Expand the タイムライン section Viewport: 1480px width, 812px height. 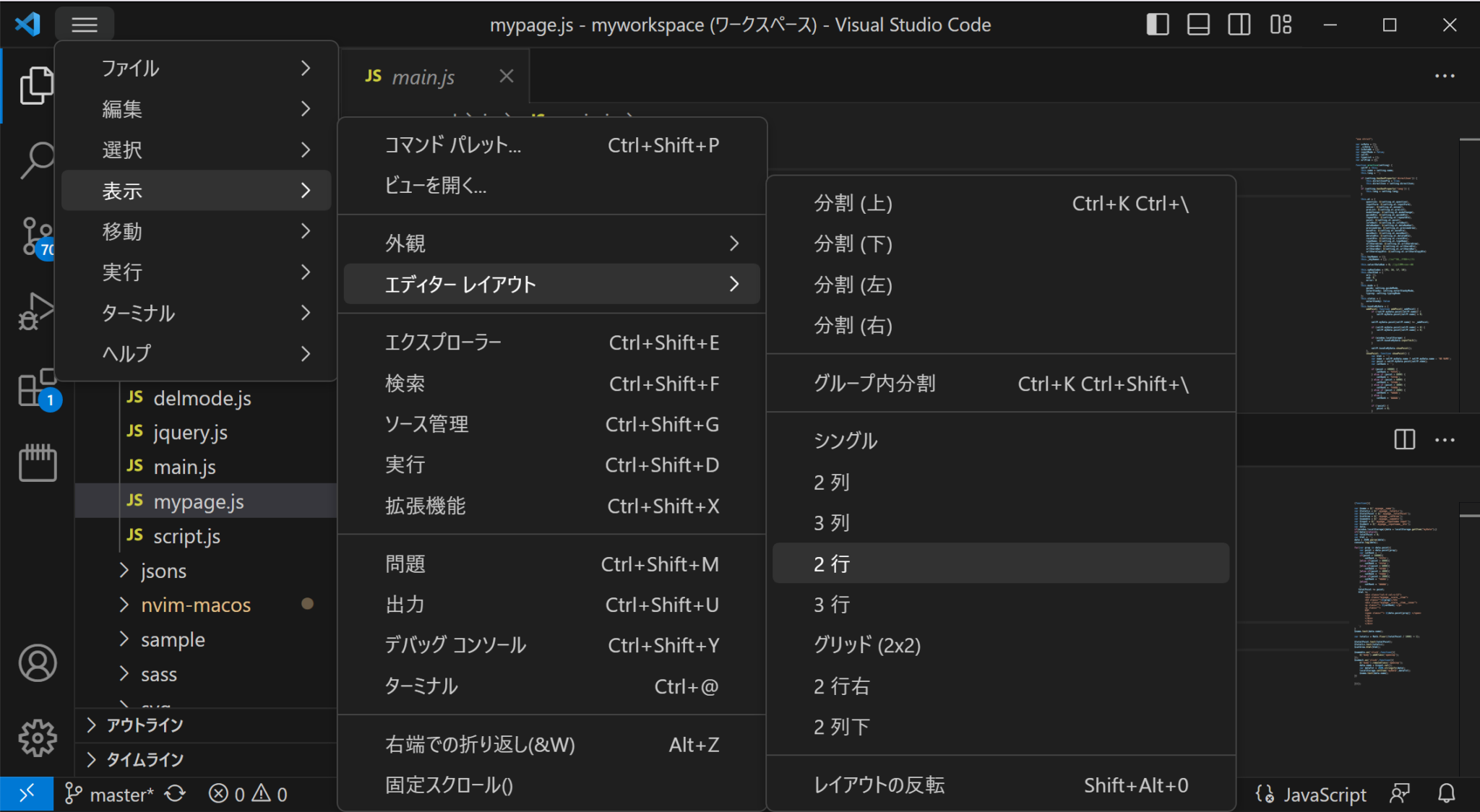[145, 759]
